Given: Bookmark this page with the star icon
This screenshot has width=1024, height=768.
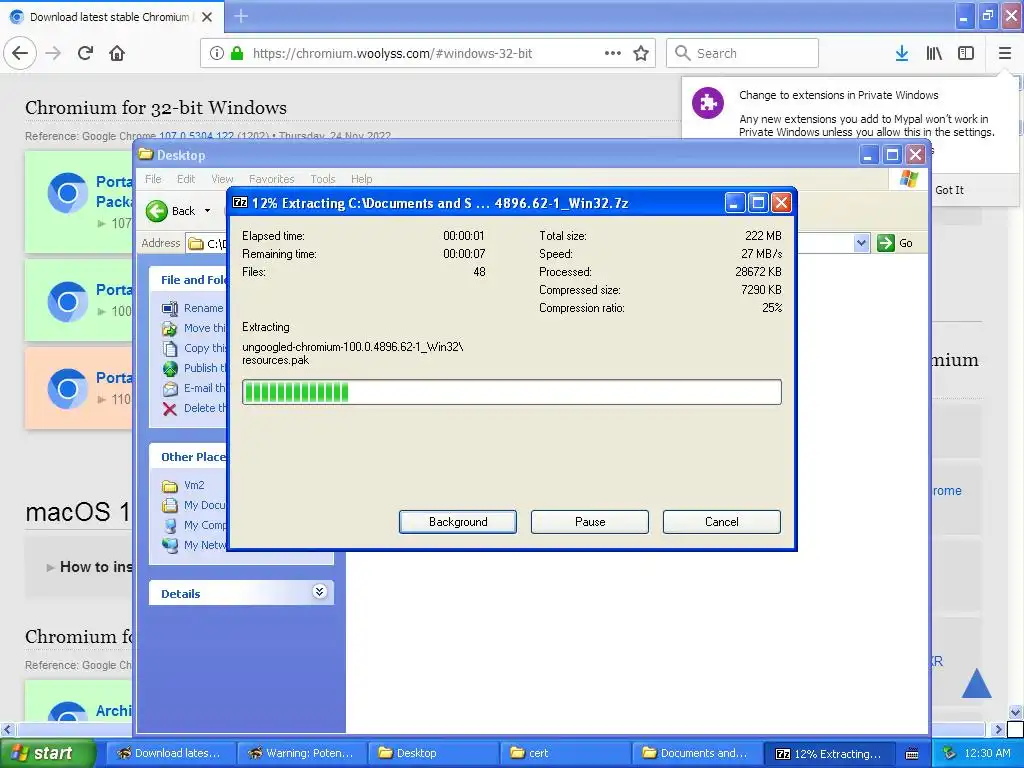Looking at the screenshot, I should [641, 53].
